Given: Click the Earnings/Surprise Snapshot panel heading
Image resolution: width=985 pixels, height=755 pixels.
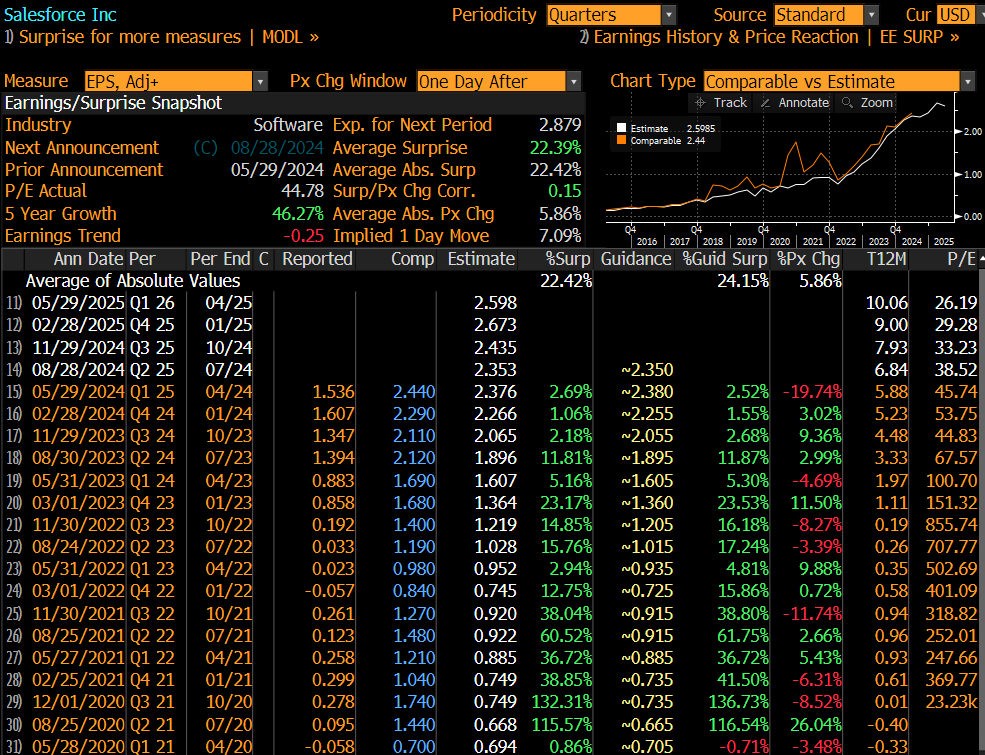Looking at the screenshot, I should click(x=114, y=103).
